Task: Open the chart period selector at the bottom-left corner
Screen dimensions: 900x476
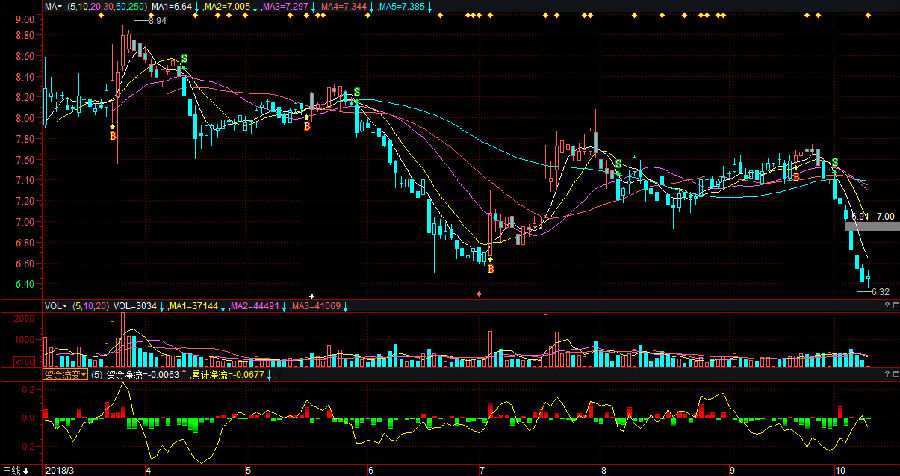Action: 14,471
